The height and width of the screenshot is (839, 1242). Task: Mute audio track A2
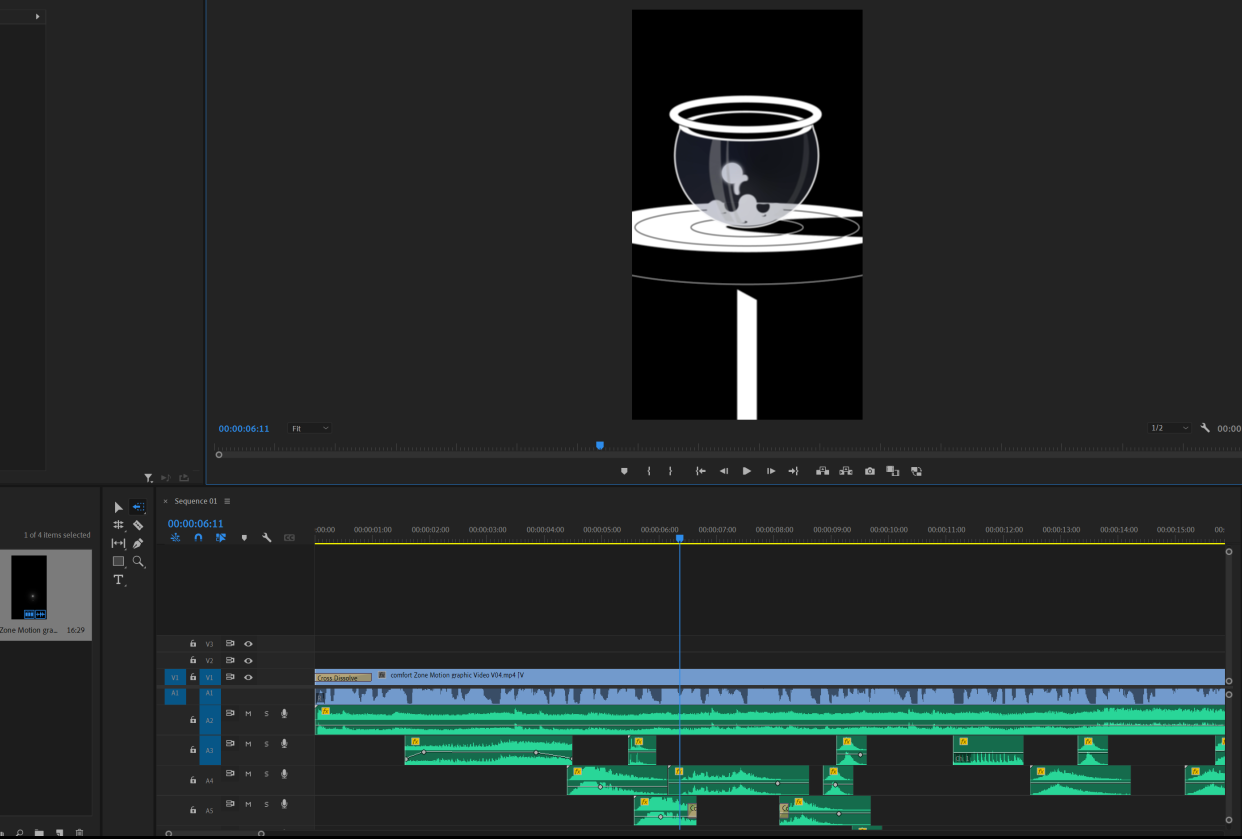point(248,713)
